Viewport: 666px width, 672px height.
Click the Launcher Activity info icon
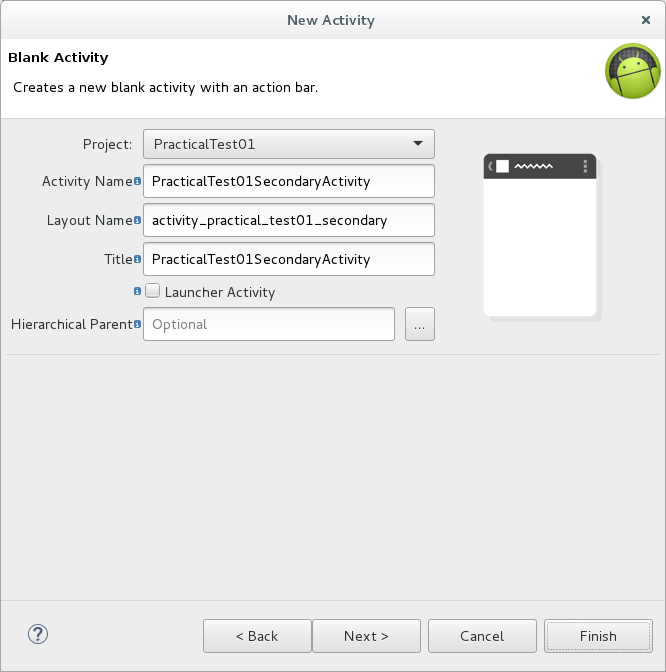coord(137,291)
